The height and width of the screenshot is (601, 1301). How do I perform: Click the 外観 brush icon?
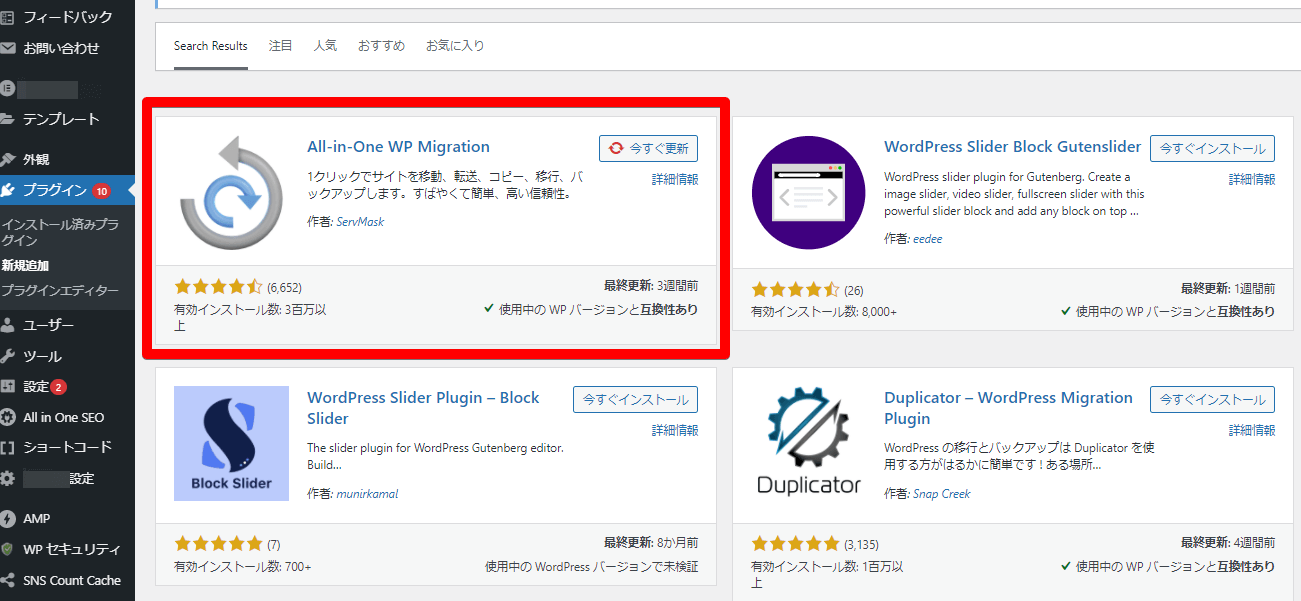pos(8,159)
